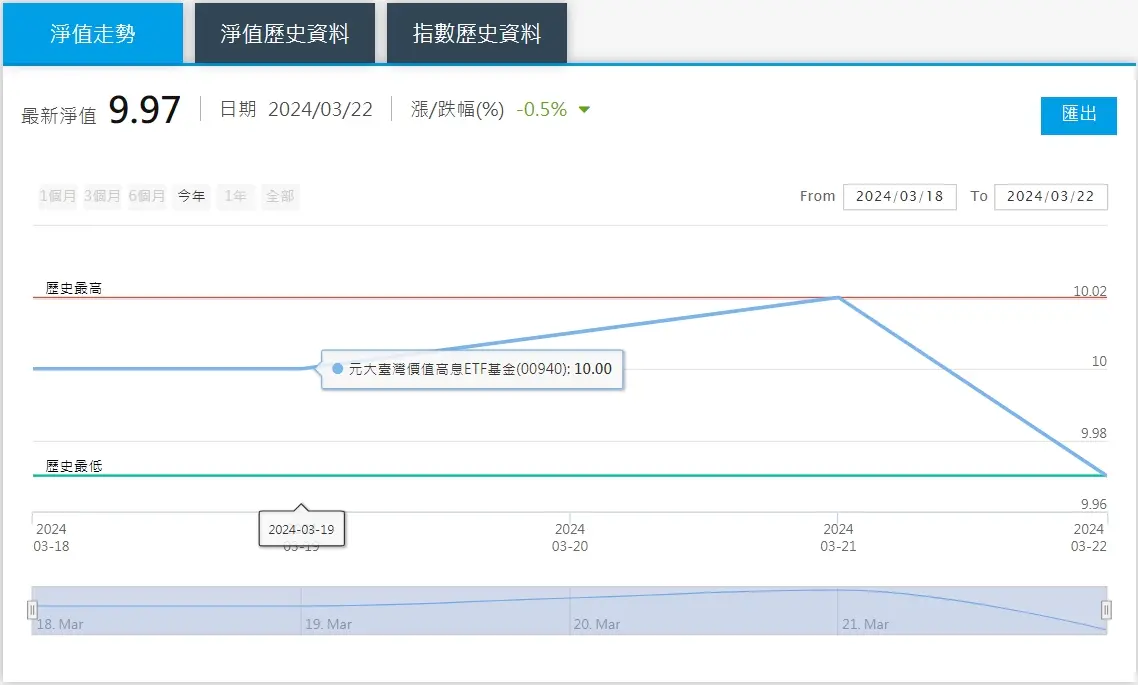Viewport: 1138px width, 685px height.
Task: Click the From date field 2024/03/18
Action: click(899, 197)
